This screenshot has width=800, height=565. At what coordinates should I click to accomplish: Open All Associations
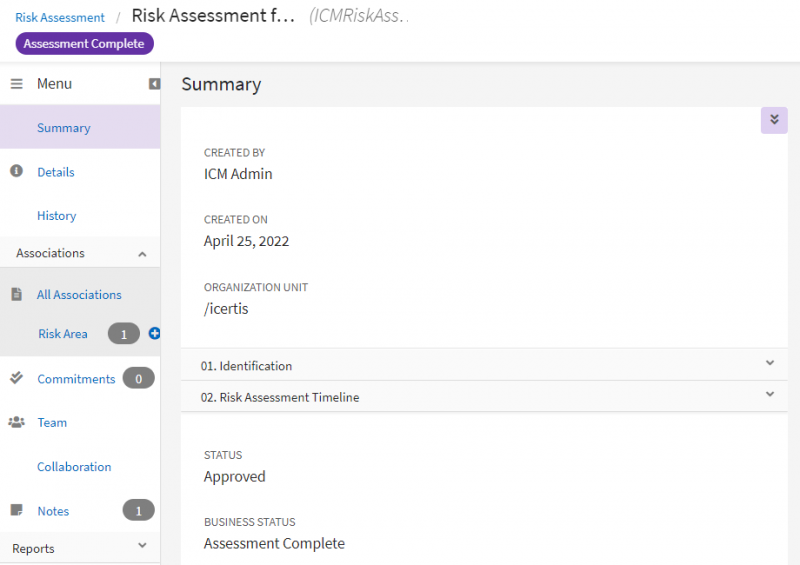tap(79, 294)
